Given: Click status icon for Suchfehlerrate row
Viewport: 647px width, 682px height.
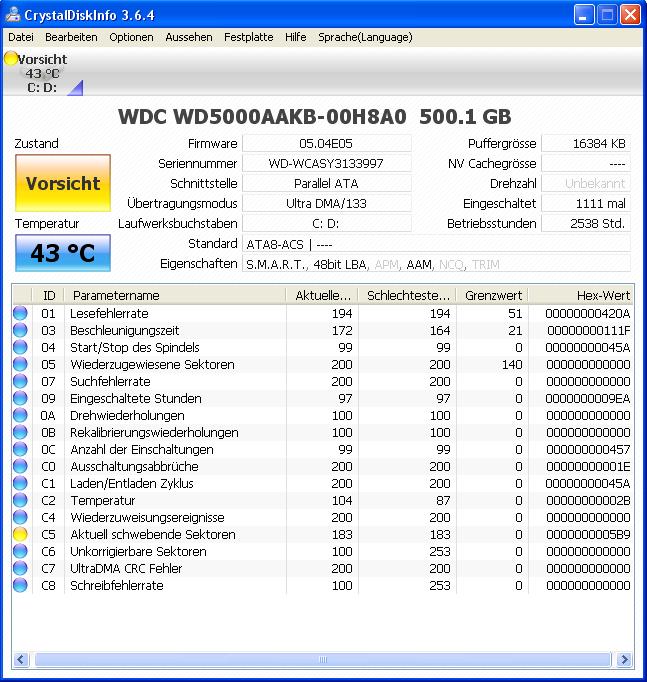Looking at the screenshot, I should tap(20, 381).
